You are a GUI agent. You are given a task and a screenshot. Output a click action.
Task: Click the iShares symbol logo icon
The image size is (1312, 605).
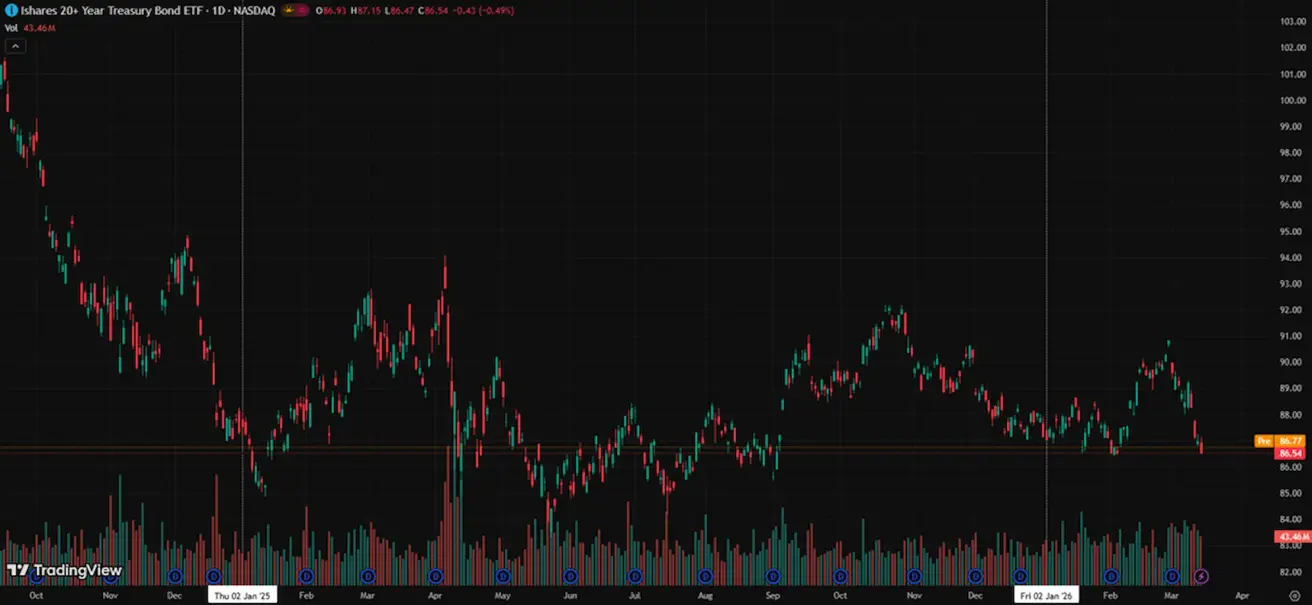[12, 10]
